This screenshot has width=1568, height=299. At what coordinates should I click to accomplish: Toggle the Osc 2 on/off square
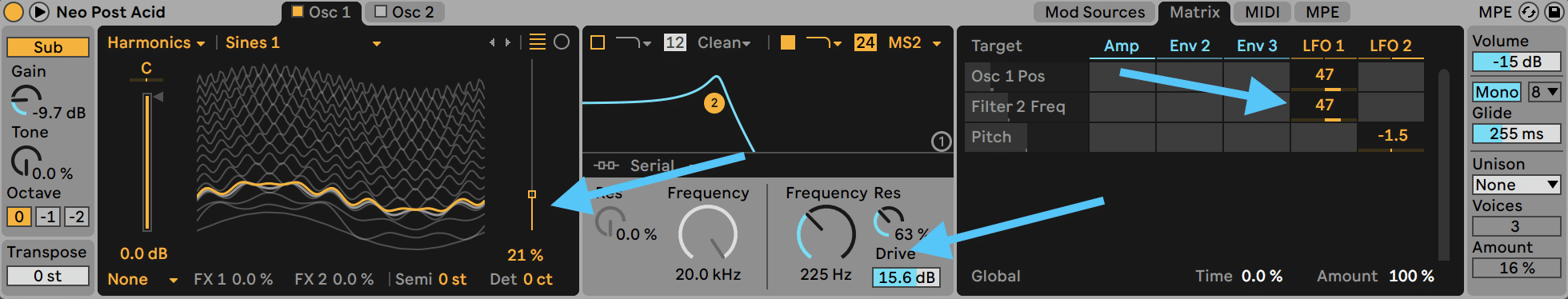point(381,12)
